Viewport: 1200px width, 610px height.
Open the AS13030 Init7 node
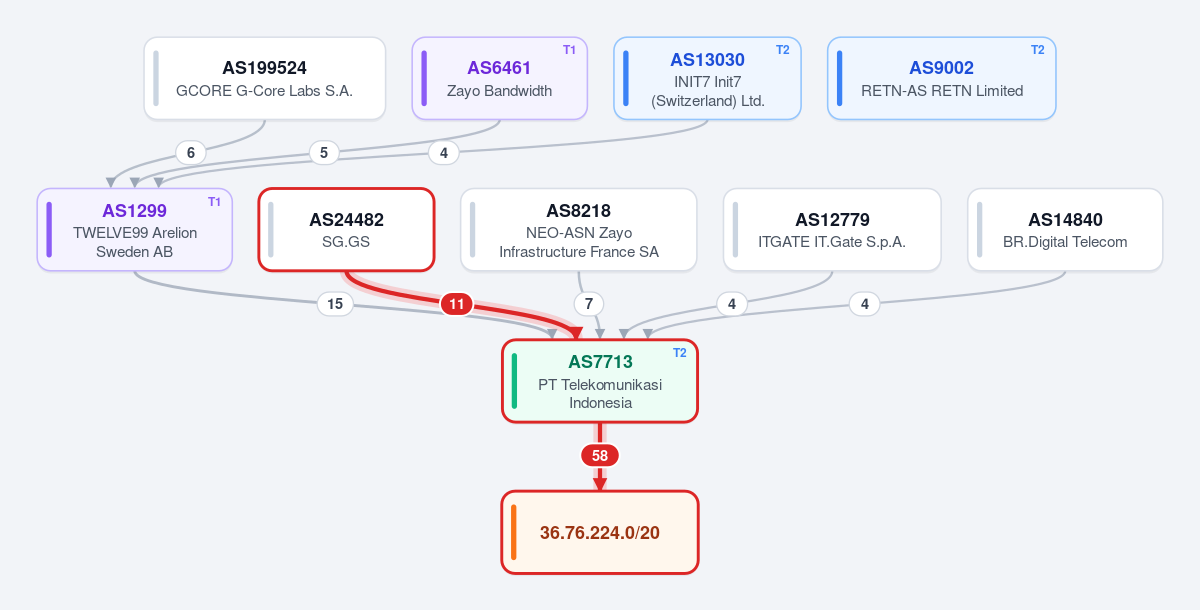click(x=708, y=79)
